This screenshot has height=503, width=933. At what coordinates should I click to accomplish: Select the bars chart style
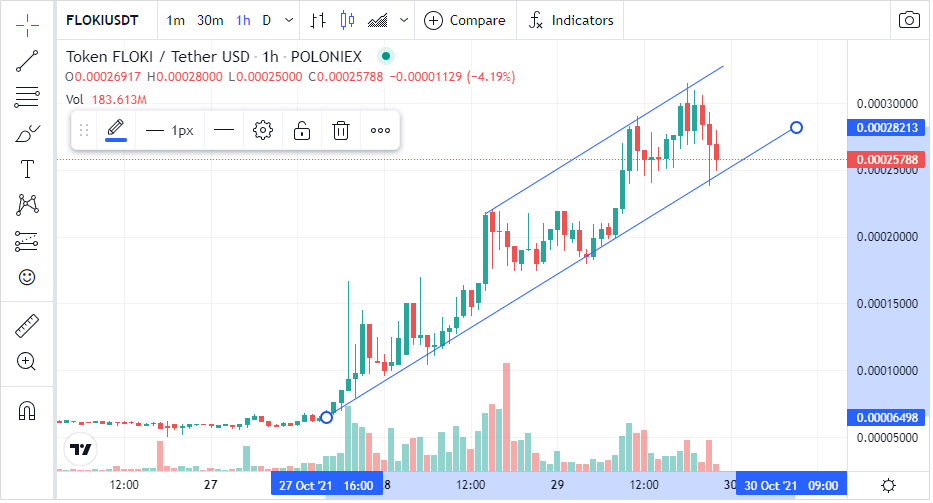coord(318,20)
